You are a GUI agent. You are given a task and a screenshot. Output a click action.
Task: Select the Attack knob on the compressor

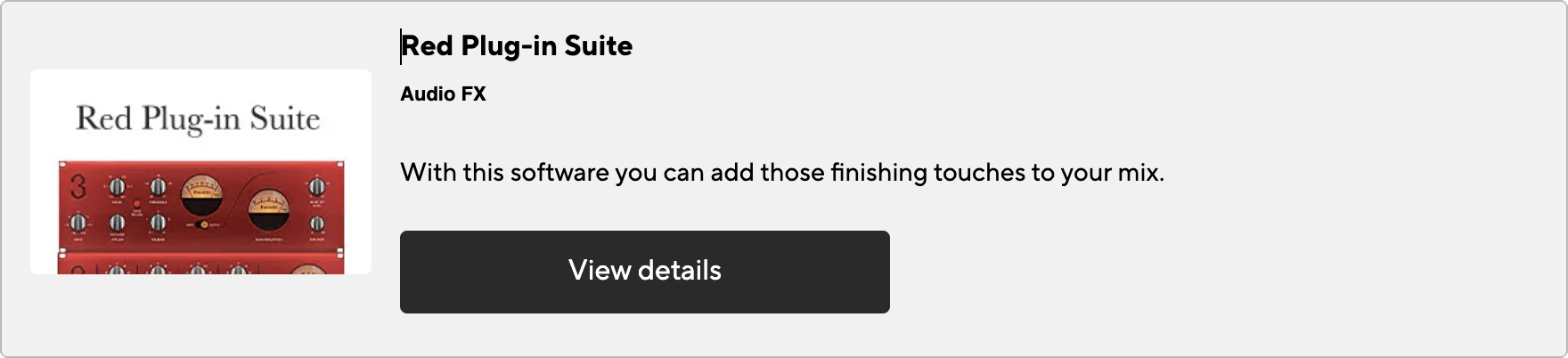coord(117,223)
